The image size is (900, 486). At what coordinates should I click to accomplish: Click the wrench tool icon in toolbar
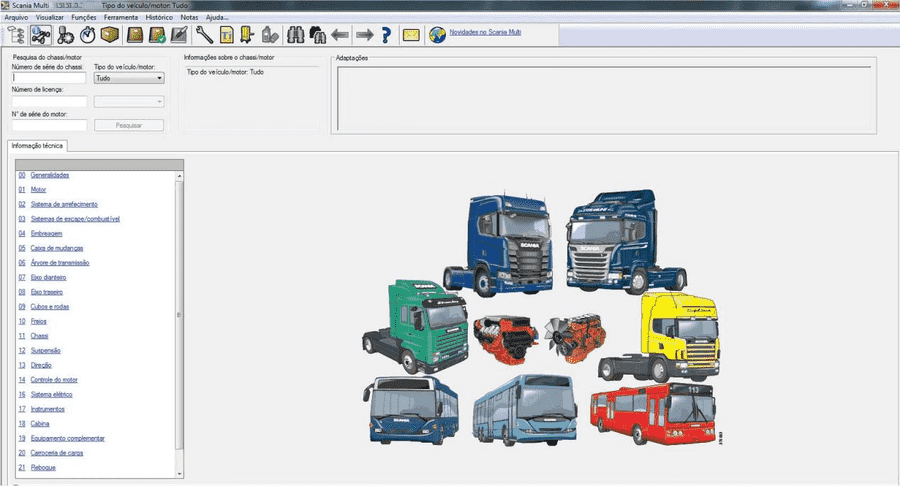pyautogui.click(x=204, y=36)
